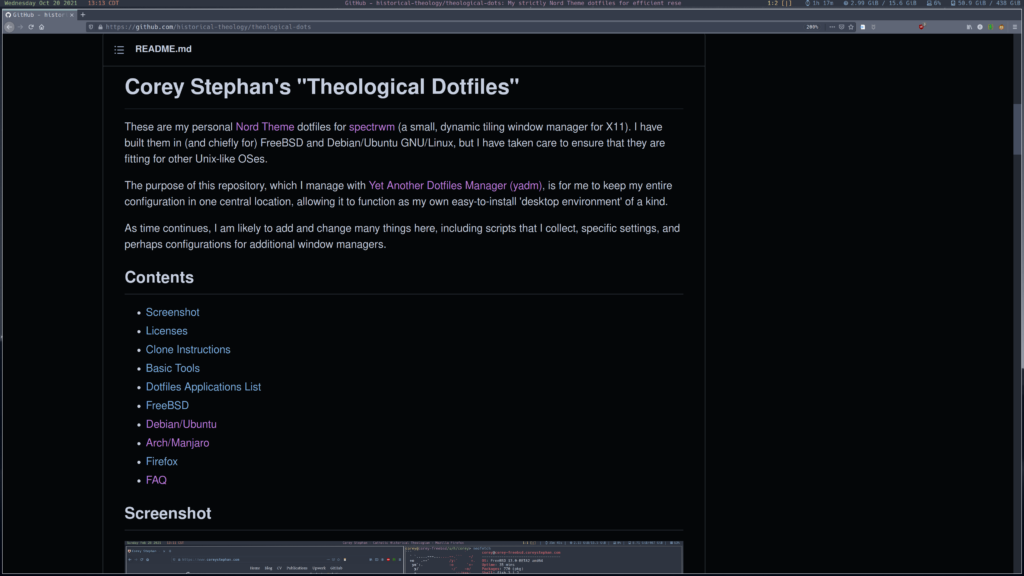Click the padlock site security icon
The width and height of the screenshot is (1024, 576).
pos(100,27)
